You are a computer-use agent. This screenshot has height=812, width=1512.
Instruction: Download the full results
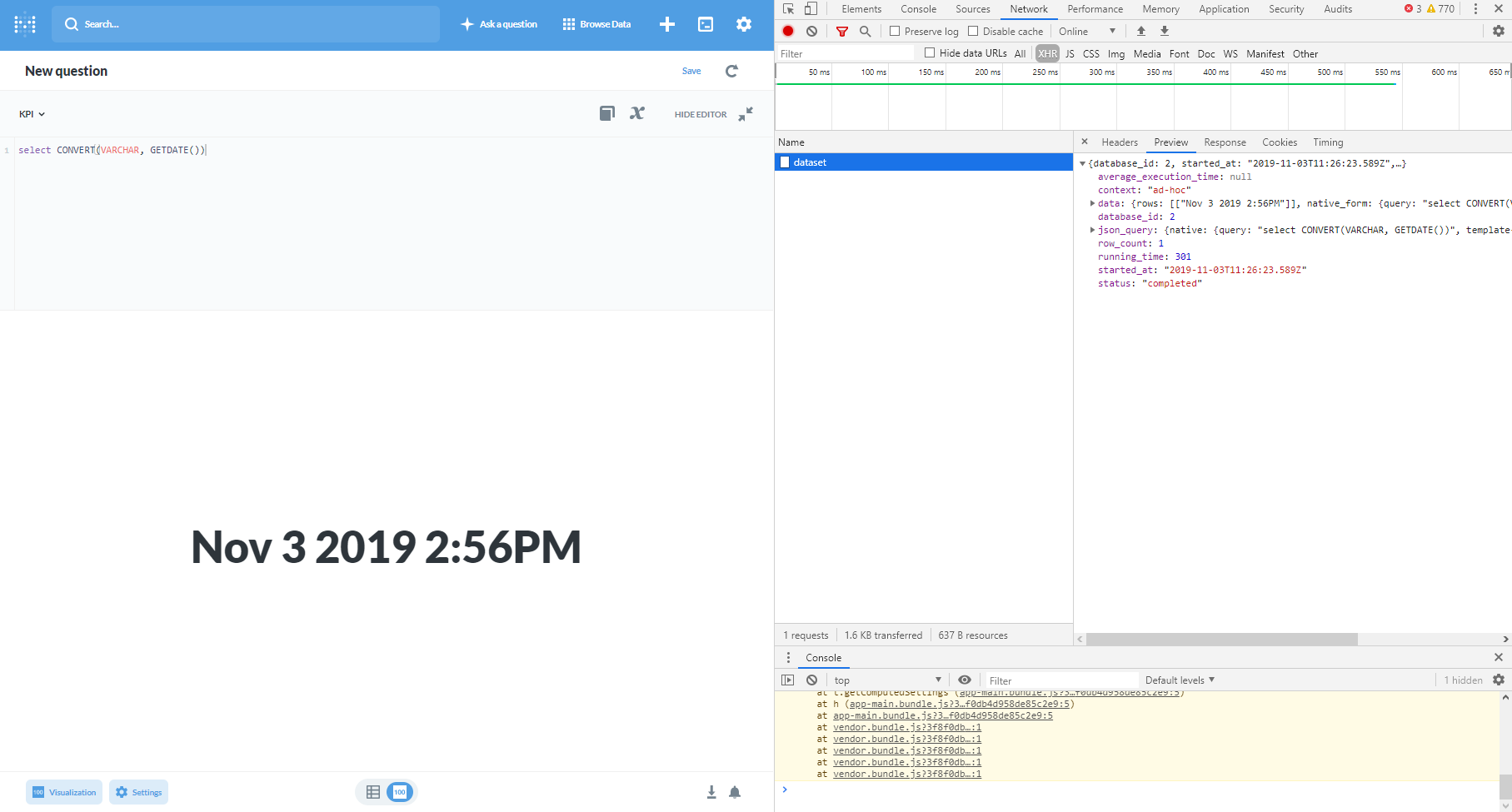pos(711,792)
